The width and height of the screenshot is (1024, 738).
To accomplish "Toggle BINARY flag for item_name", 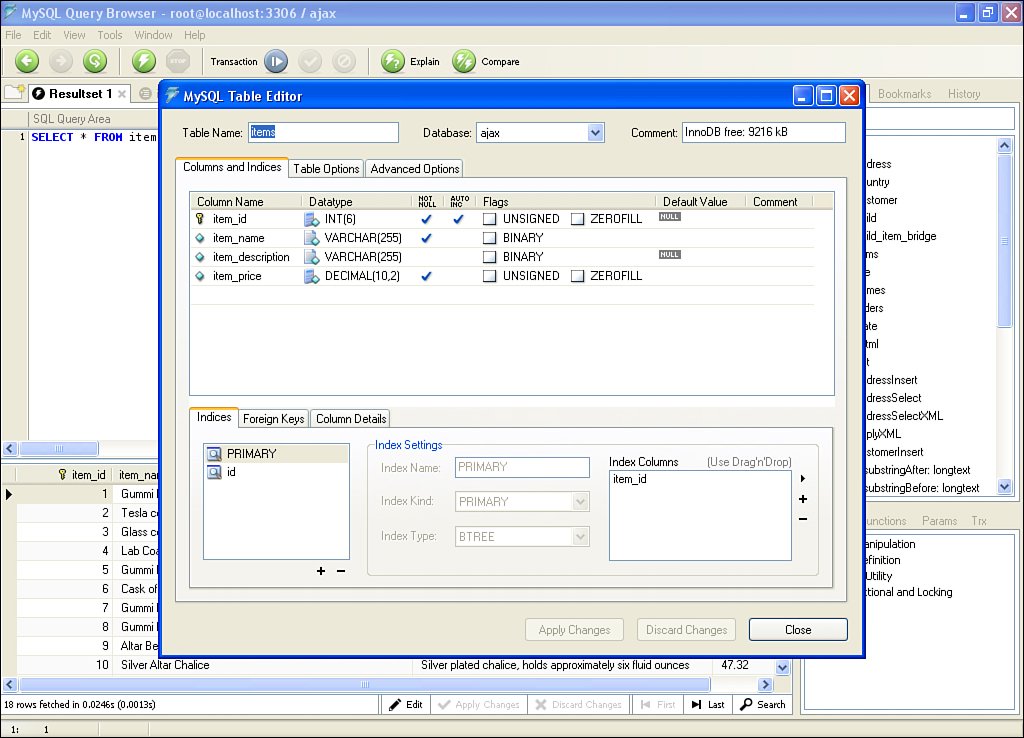I will [490, 238].
